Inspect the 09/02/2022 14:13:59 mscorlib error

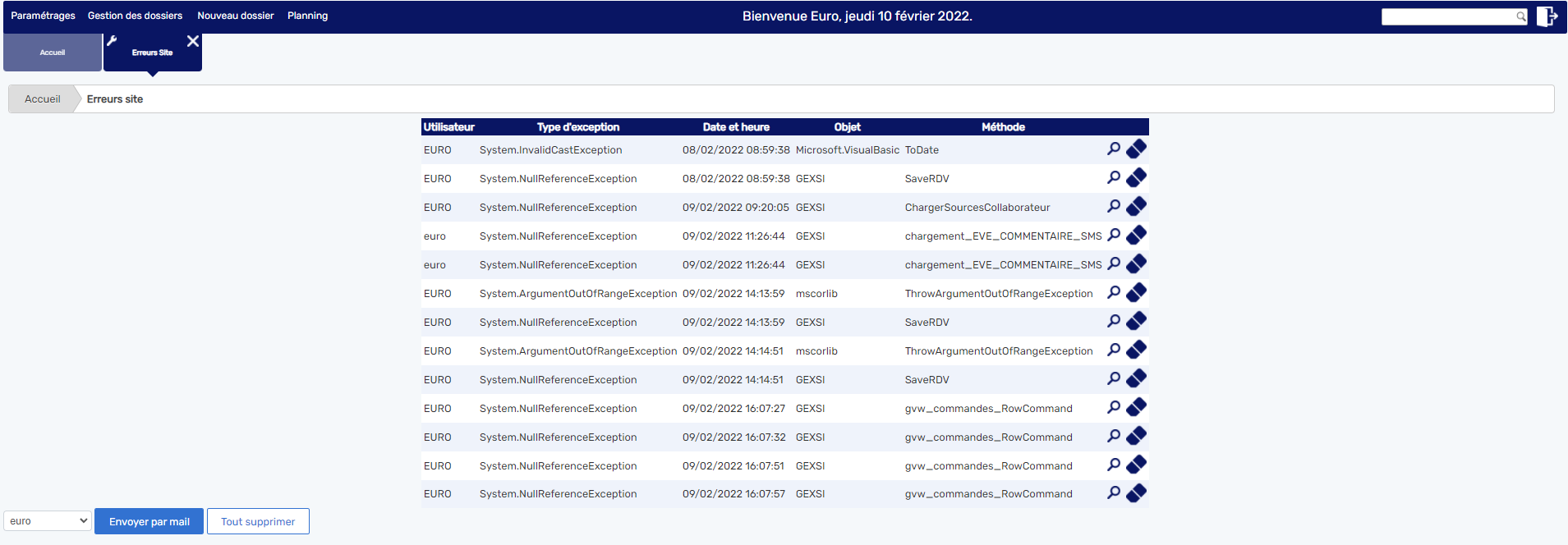coord(1113,293)
